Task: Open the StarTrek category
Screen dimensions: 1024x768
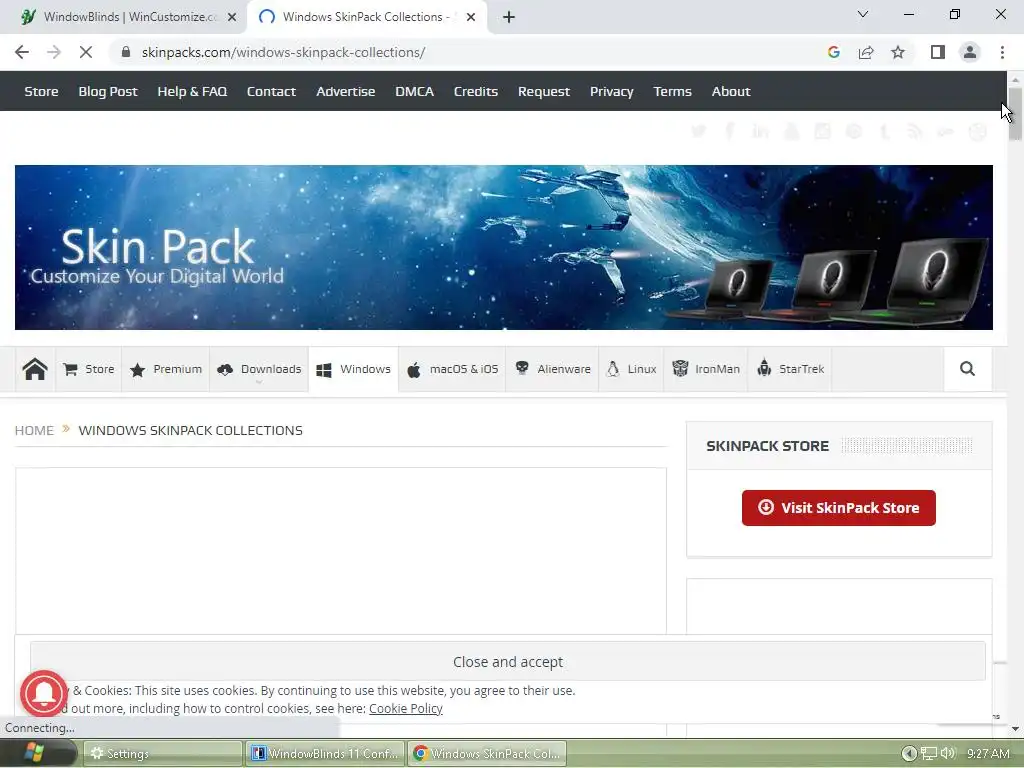Action: click(x=790, y=369)
